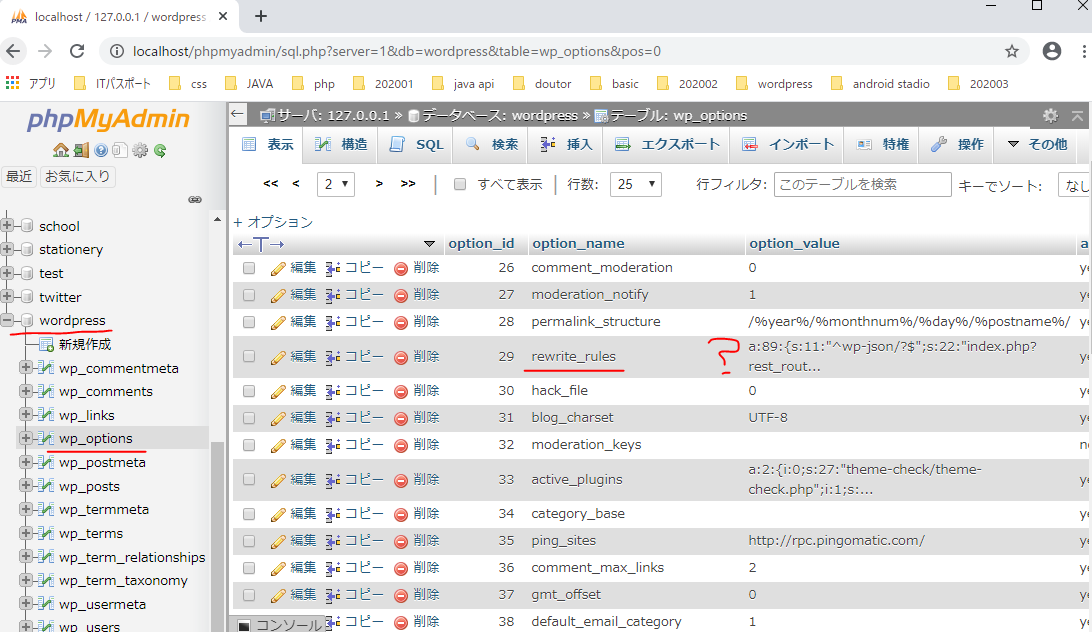Open phpMyAdmin documentation help icon
1092x632 pixels.
[x=101, y=150]
